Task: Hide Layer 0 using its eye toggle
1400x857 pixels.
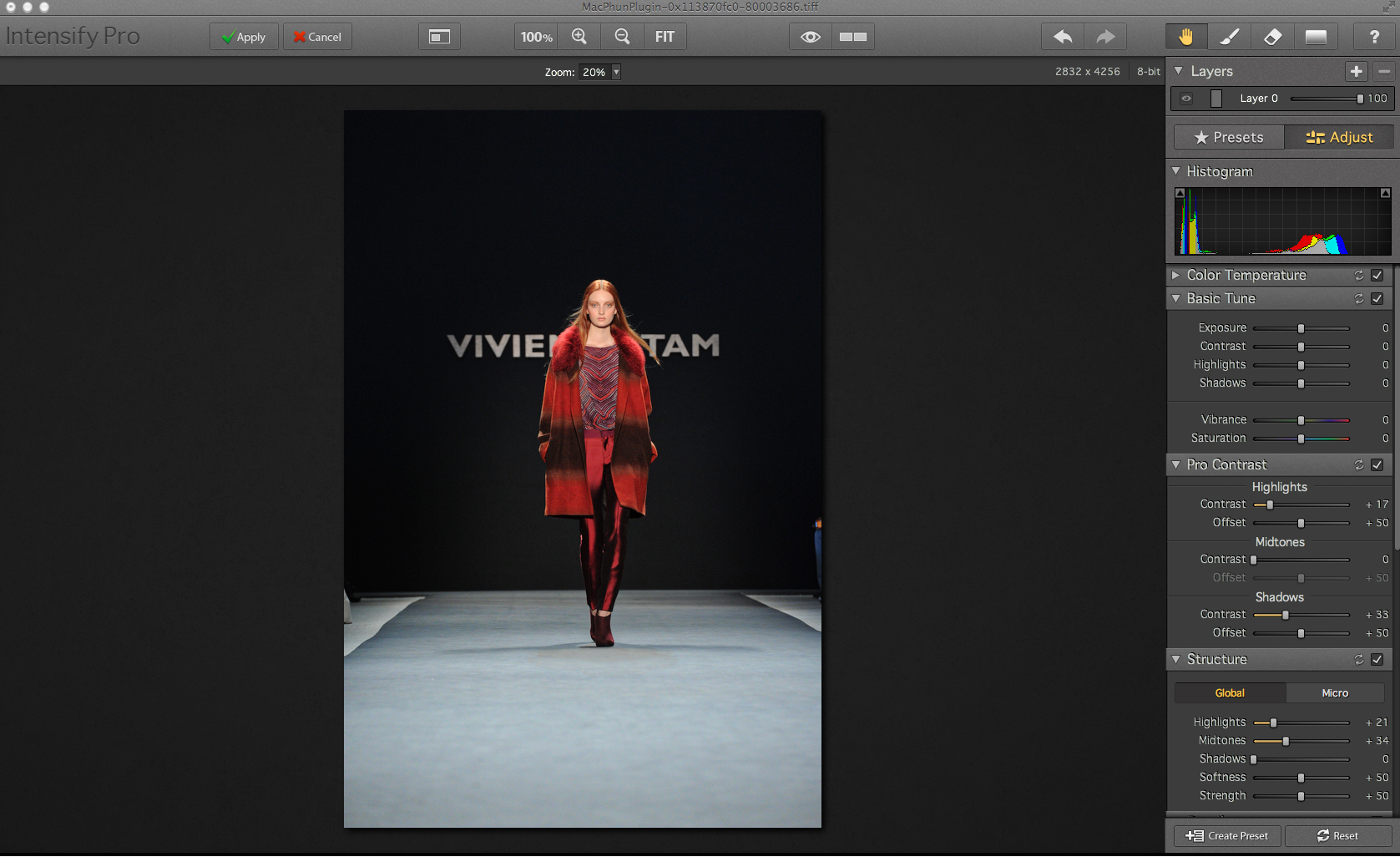Action: [x=1186, y=99]
